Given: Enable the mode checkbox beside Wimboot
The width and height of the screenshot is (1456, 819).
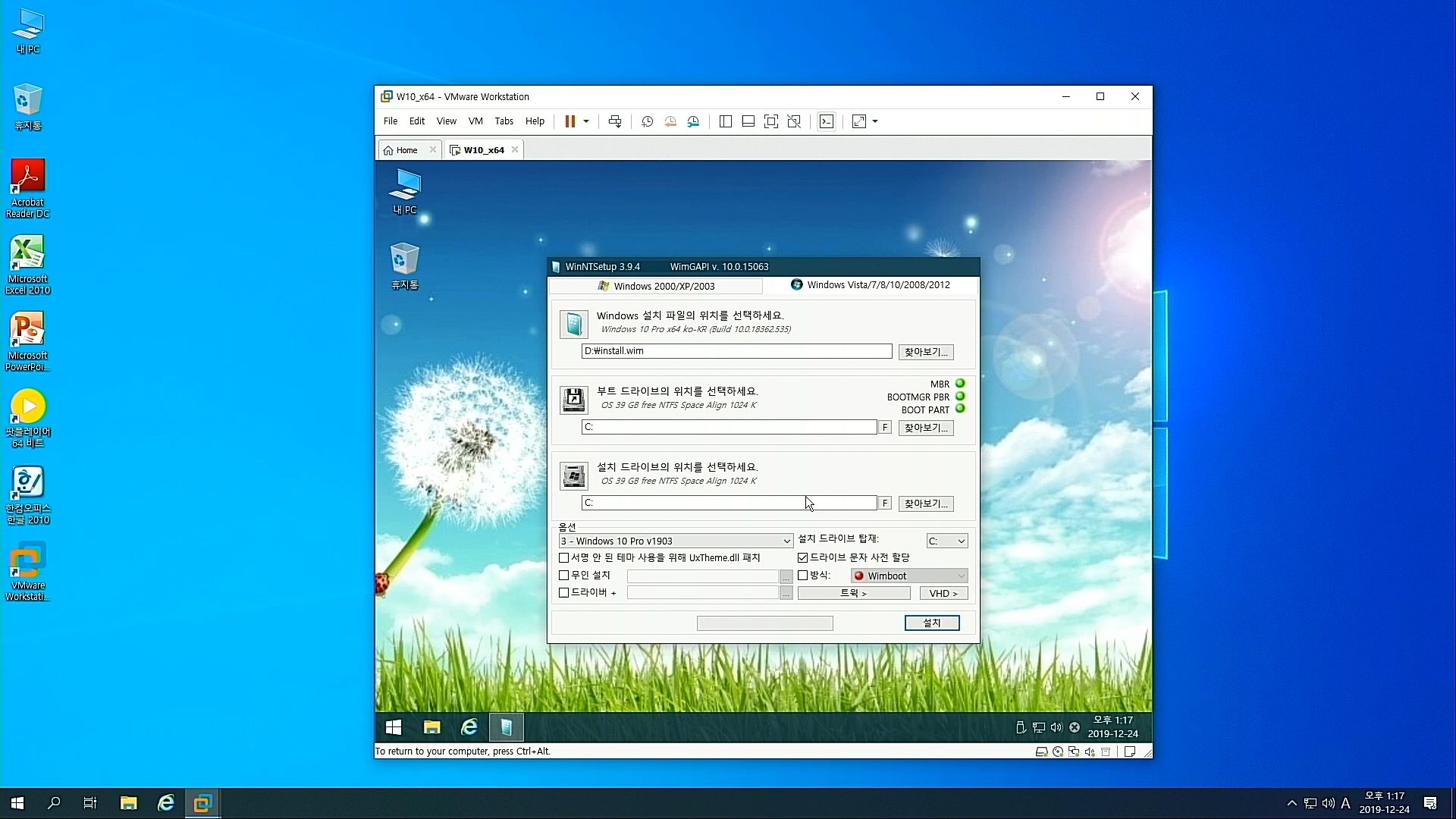Looking at the screenshot, I should [x=802, y=576].
